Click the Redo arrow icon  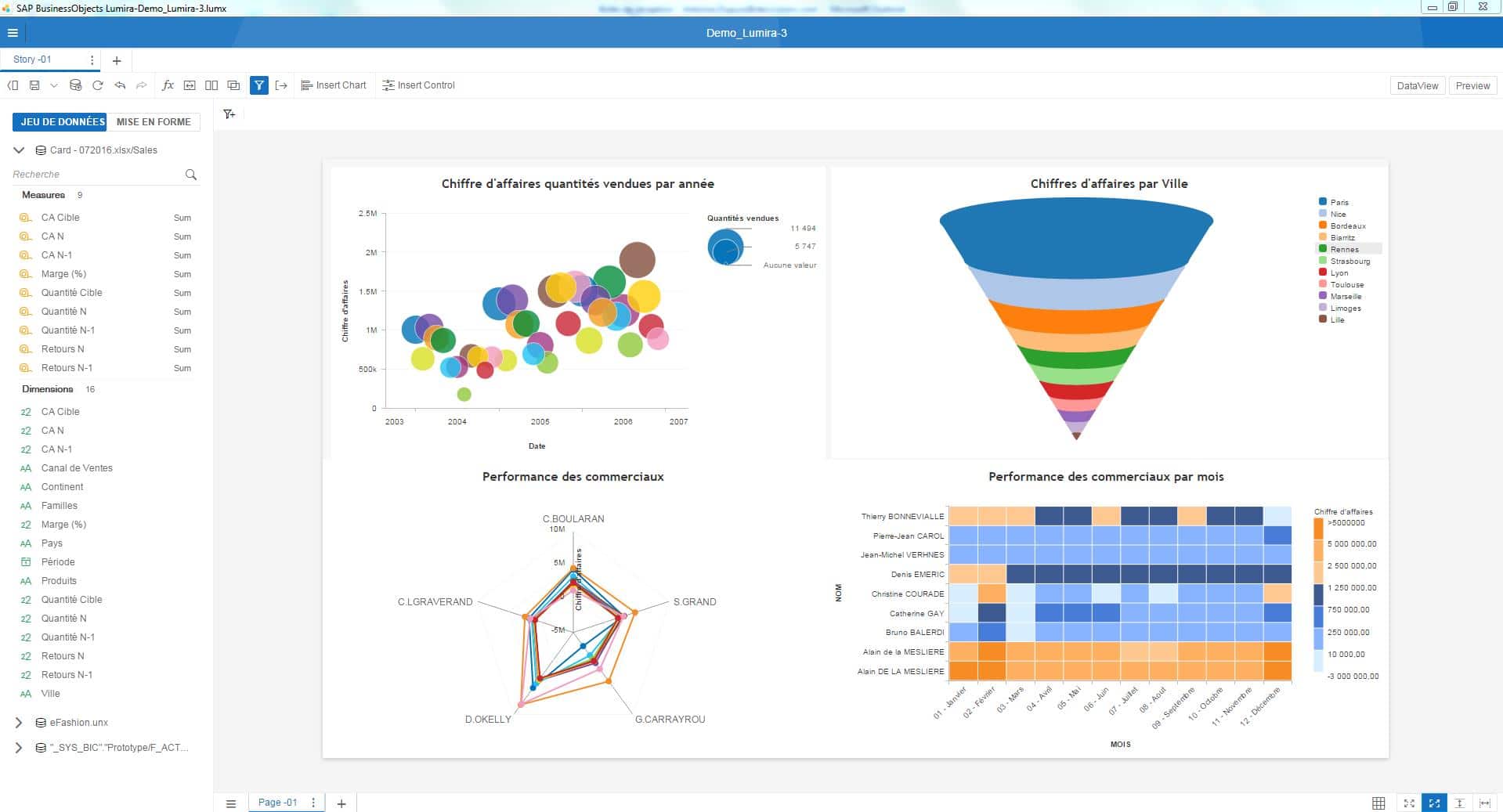[140, 85]
